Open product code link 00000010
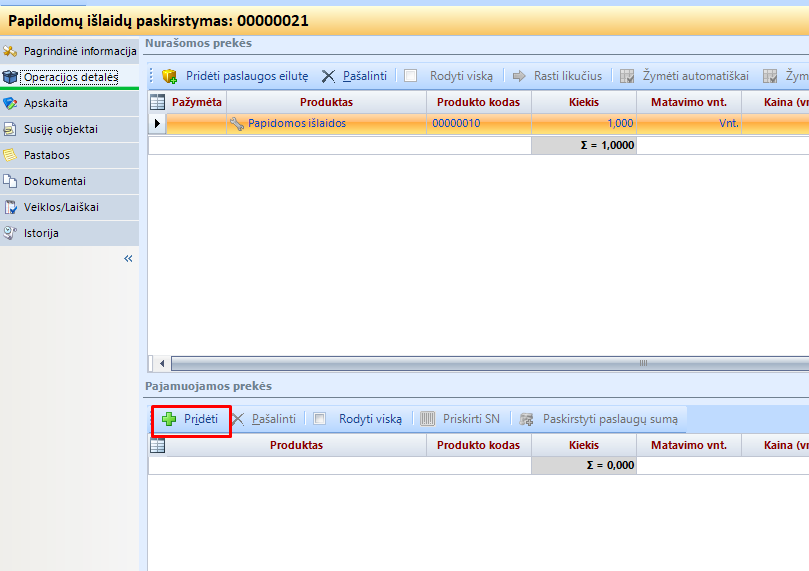Screen dimensions: 809x571 tap(456, 124)
